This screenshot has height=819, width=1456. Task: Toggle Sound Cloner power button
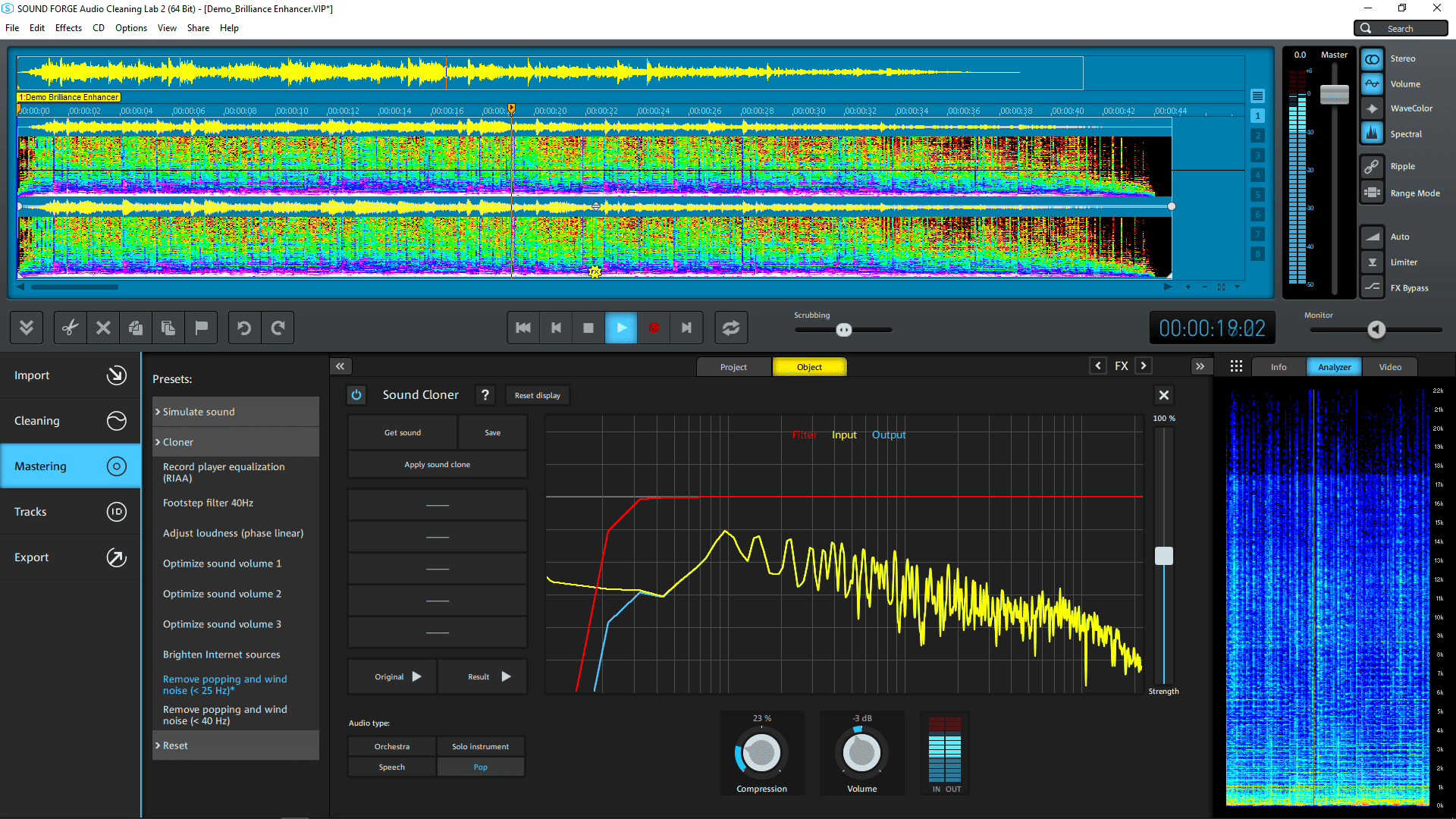356,395
